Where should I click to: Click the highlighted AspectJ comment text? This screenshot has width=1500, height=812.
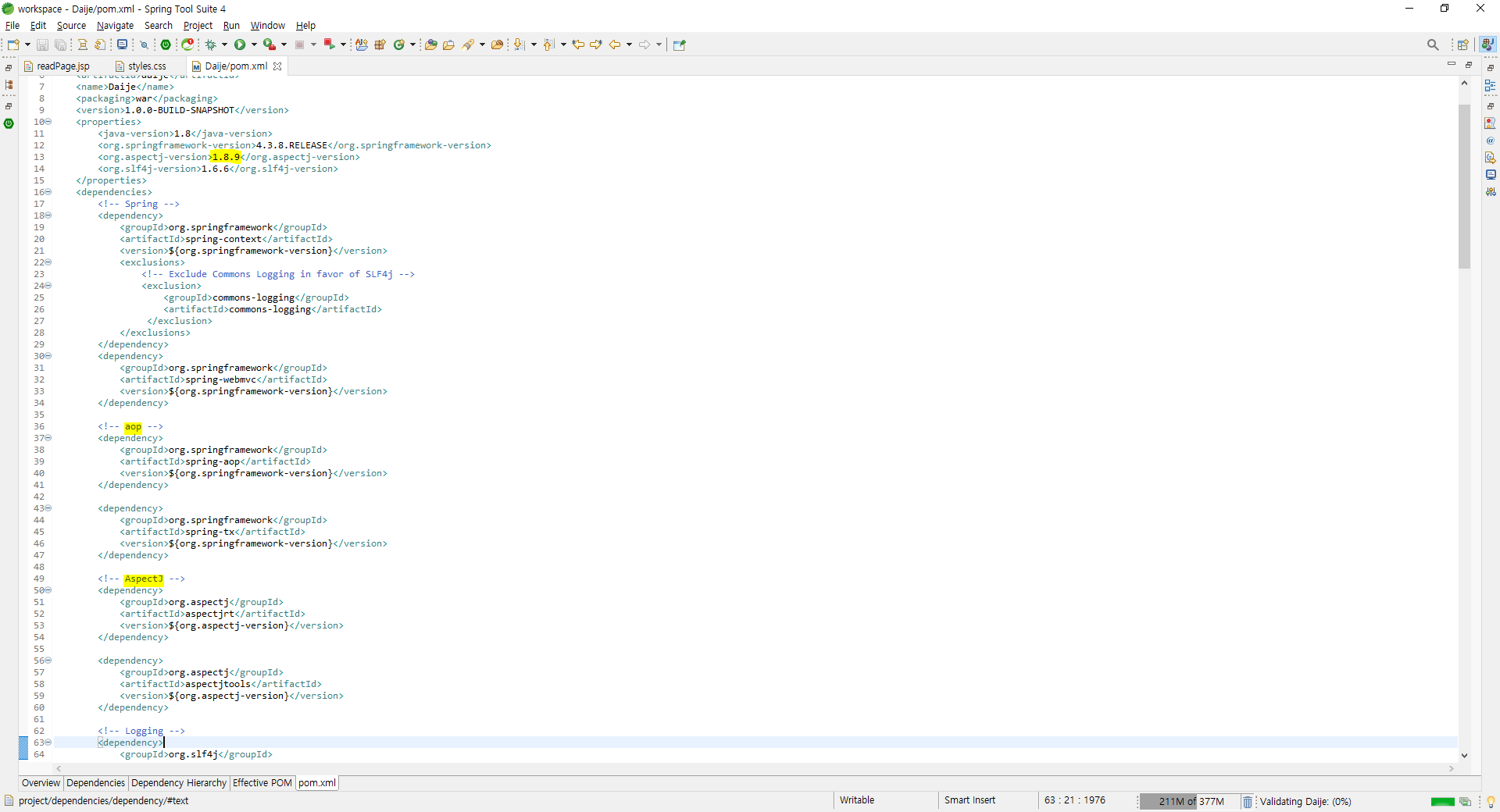click(x=144, y=579)
